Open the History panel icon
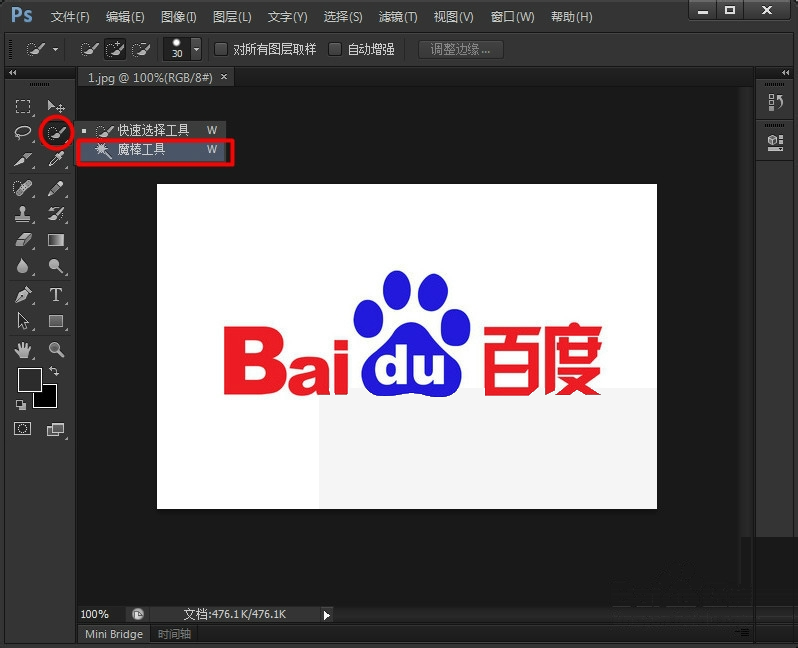Viewport: 798px width, 648px height. tap(775, 102)
